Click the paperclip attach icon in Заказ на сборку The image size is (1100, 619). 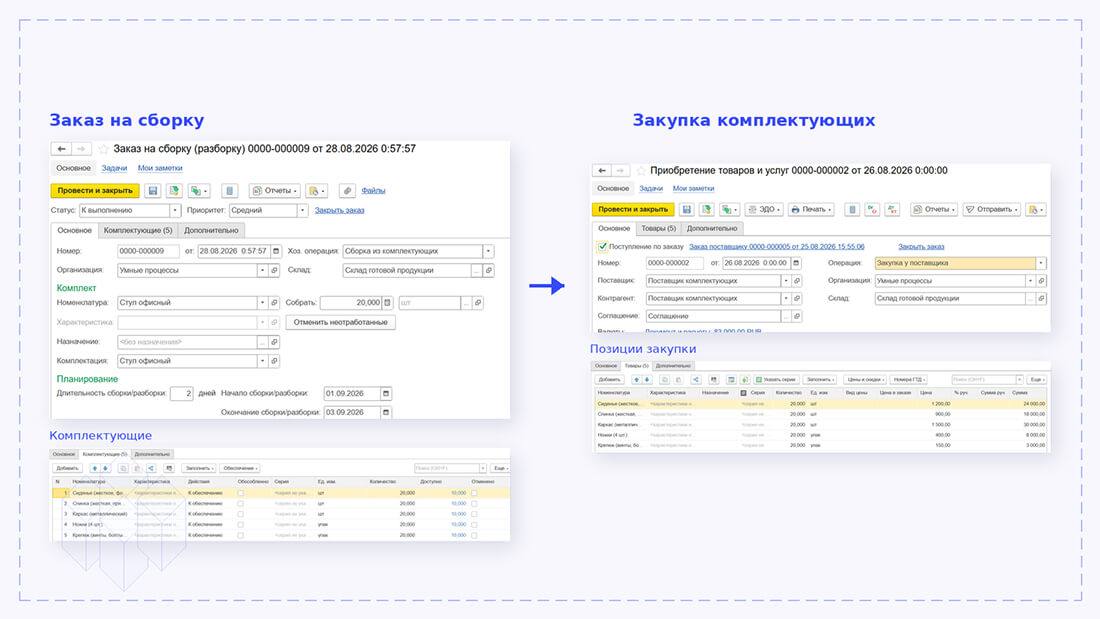347,190
